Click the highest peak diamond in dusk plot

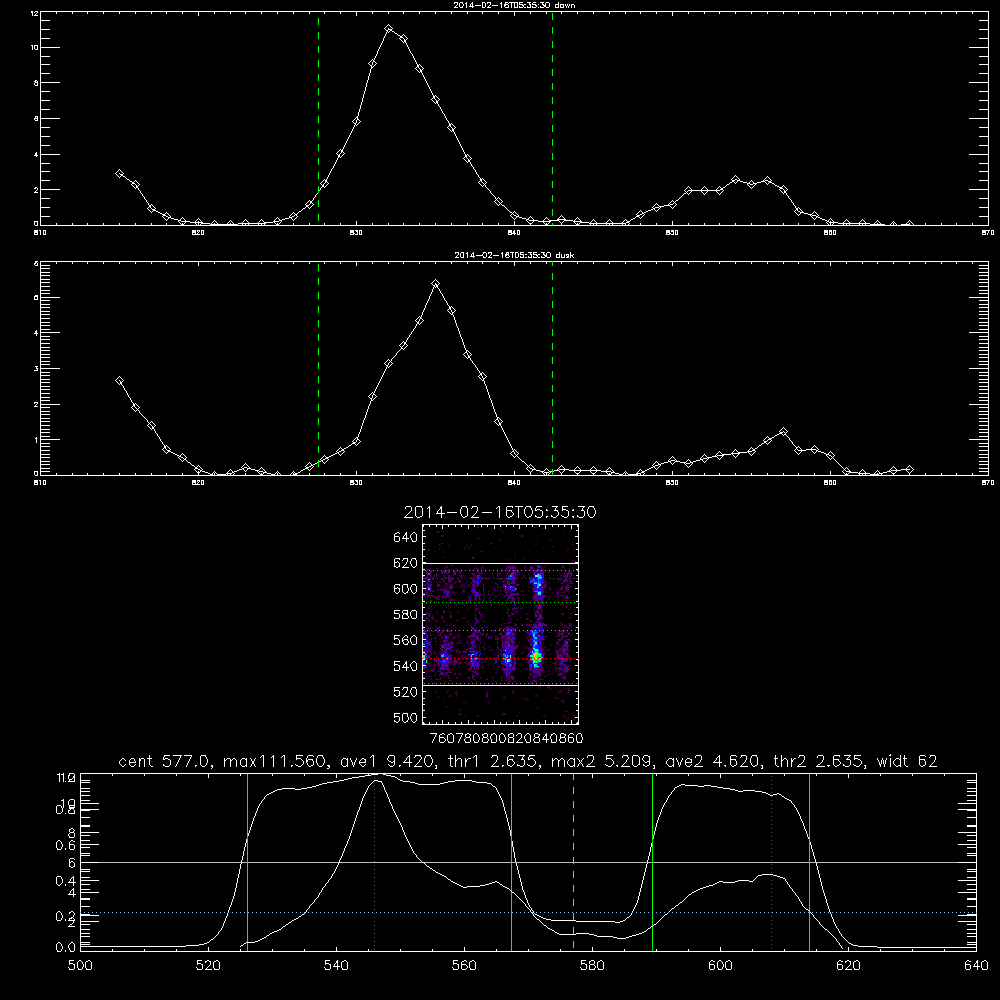pyautogui.click(x=436, y=284)
